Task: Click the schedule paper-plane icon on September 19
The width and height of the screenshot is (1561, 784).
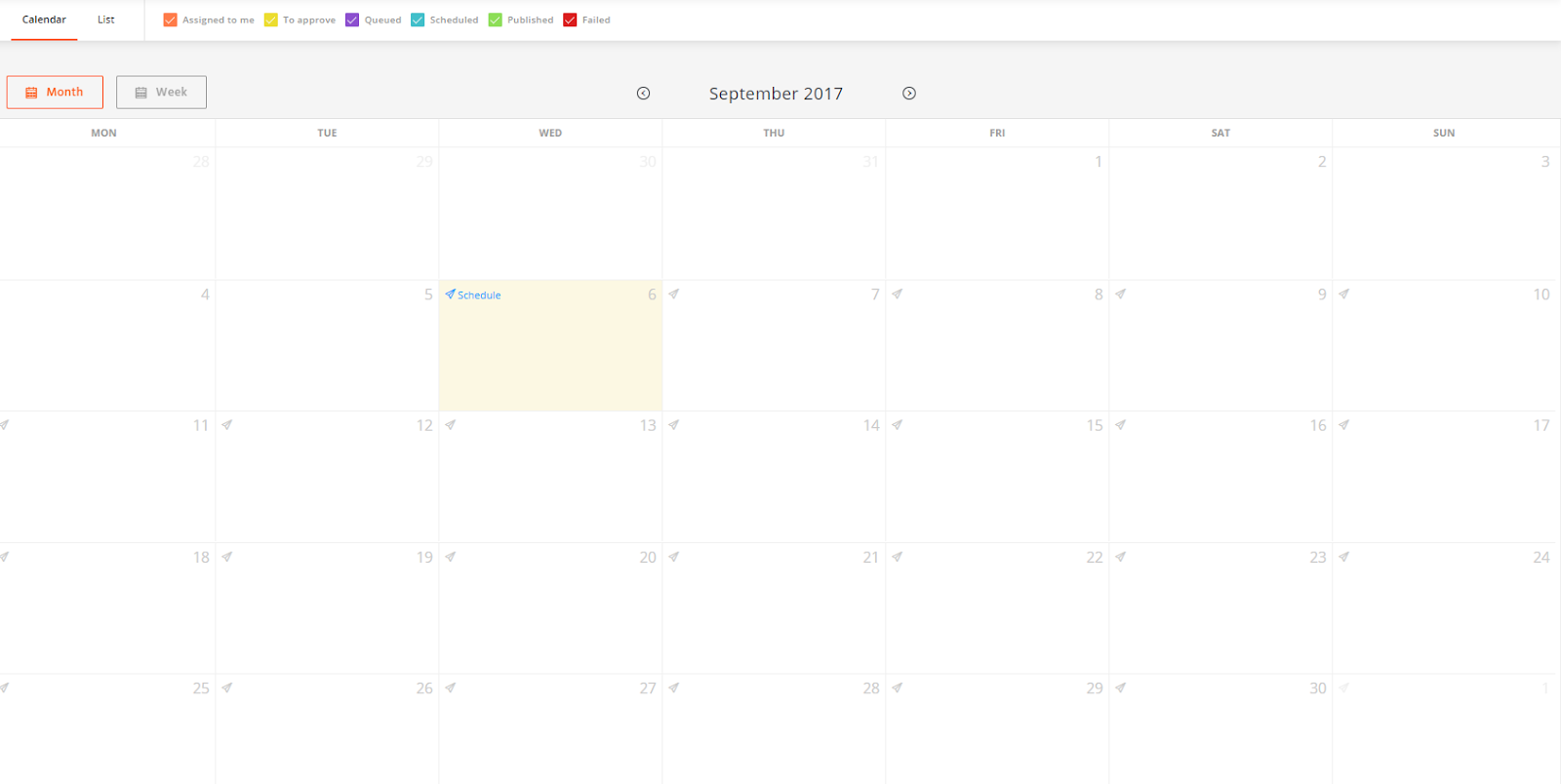Action: tap(227, 557)
